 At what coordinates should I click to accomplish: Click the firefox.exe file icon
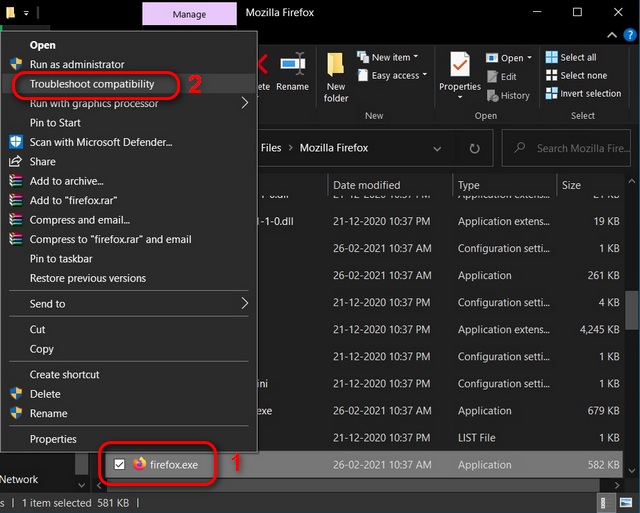click(139, 464)
